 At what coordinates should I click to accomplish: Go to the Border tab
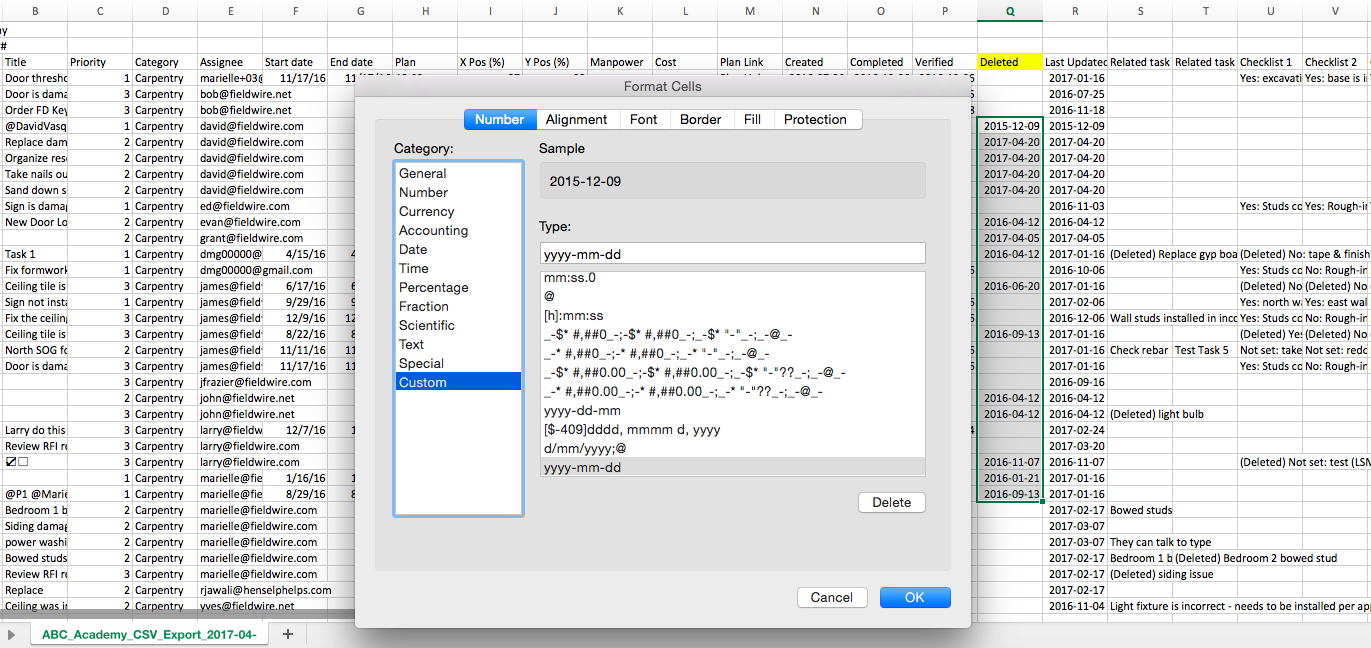700,119
